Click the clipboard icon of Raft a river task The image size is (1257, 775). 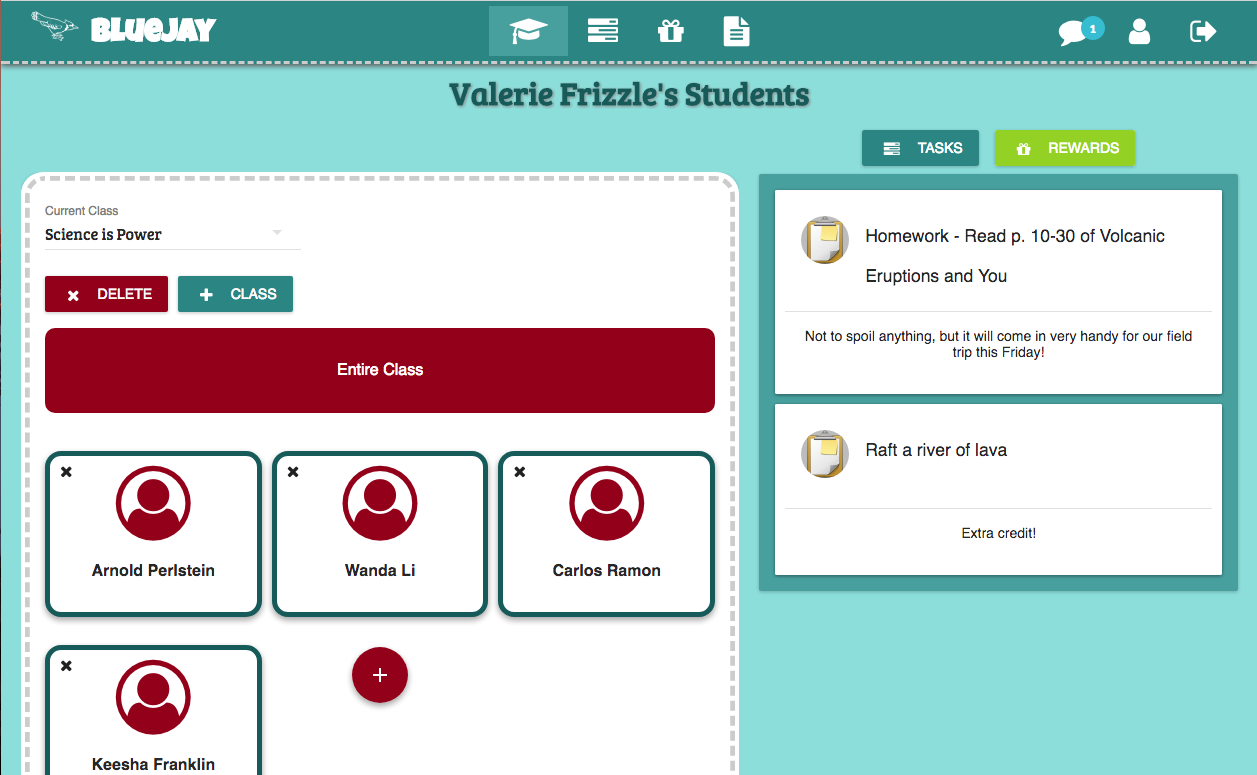[825, 454]
